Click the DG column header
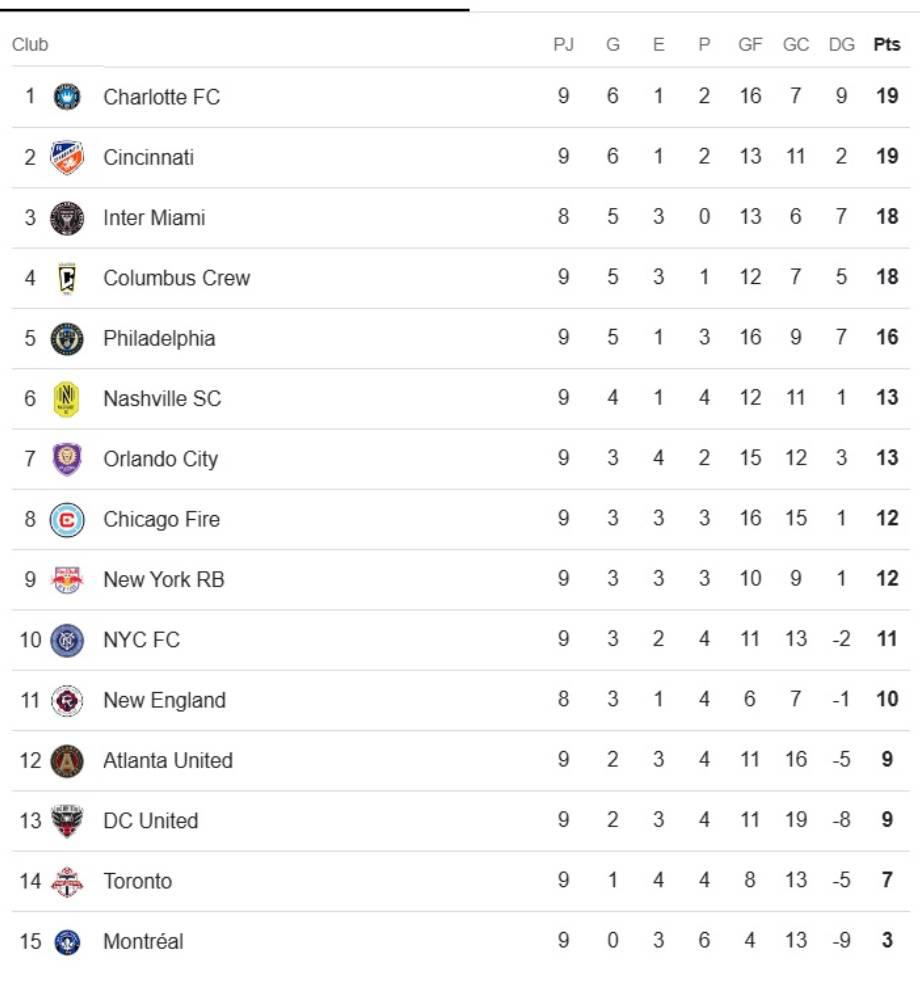 [841, 45]
